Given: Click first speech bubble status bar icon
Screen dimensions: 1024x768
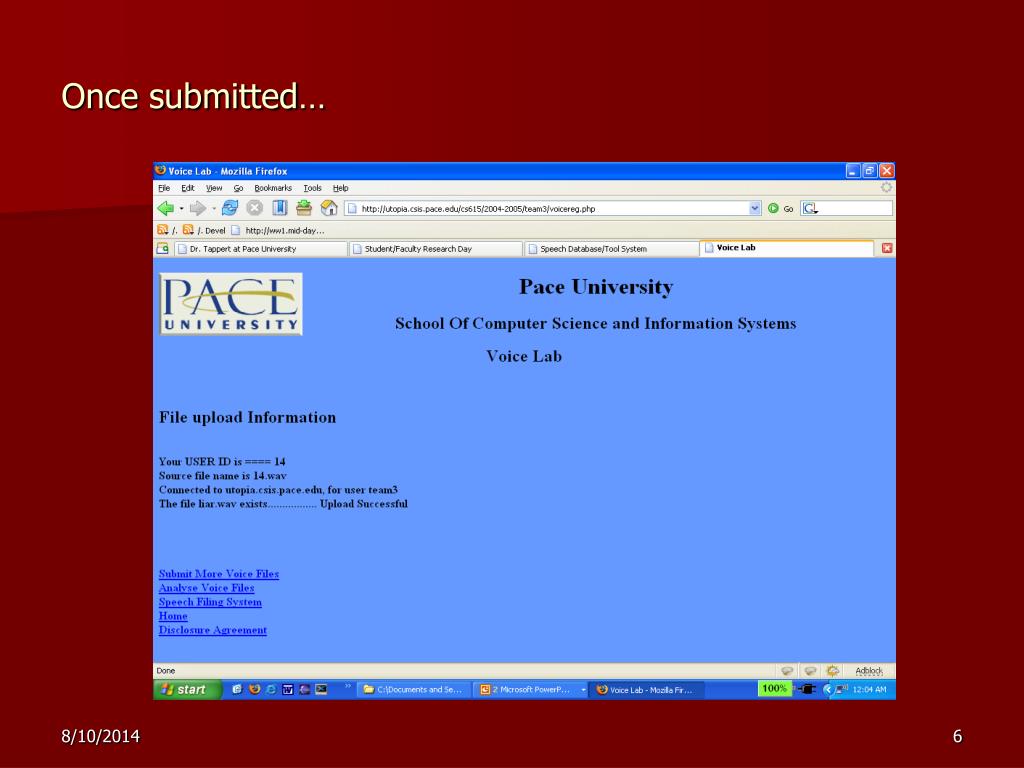Looking at the screenshot, I should coord(787,671).
